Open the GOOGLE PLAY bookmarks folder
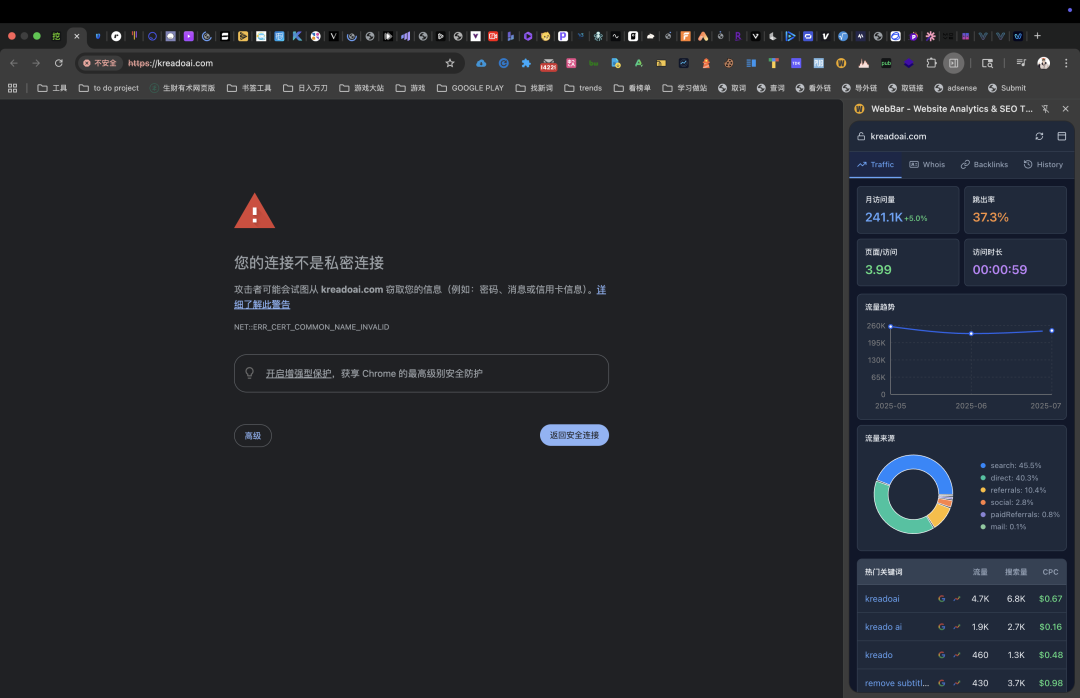Viewport: 1080px width, 698px height. tap(470, 88)
